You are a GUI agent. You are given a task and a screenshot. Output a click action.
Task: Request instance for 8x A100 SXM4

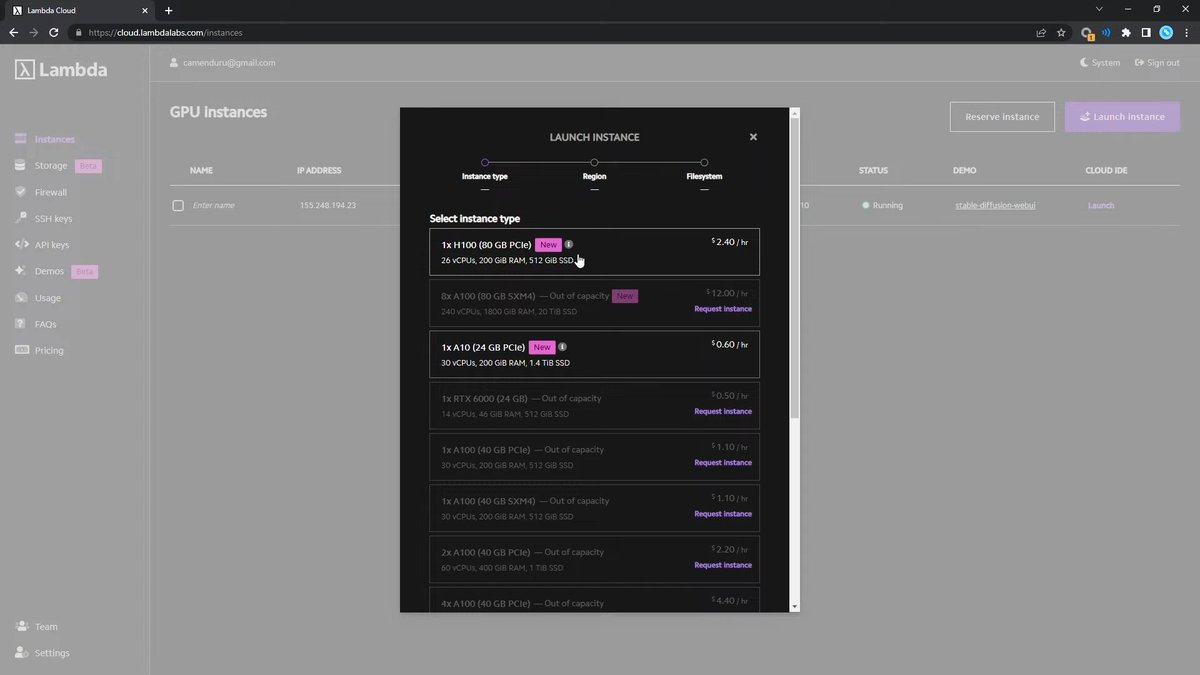[x=723, y=309]
